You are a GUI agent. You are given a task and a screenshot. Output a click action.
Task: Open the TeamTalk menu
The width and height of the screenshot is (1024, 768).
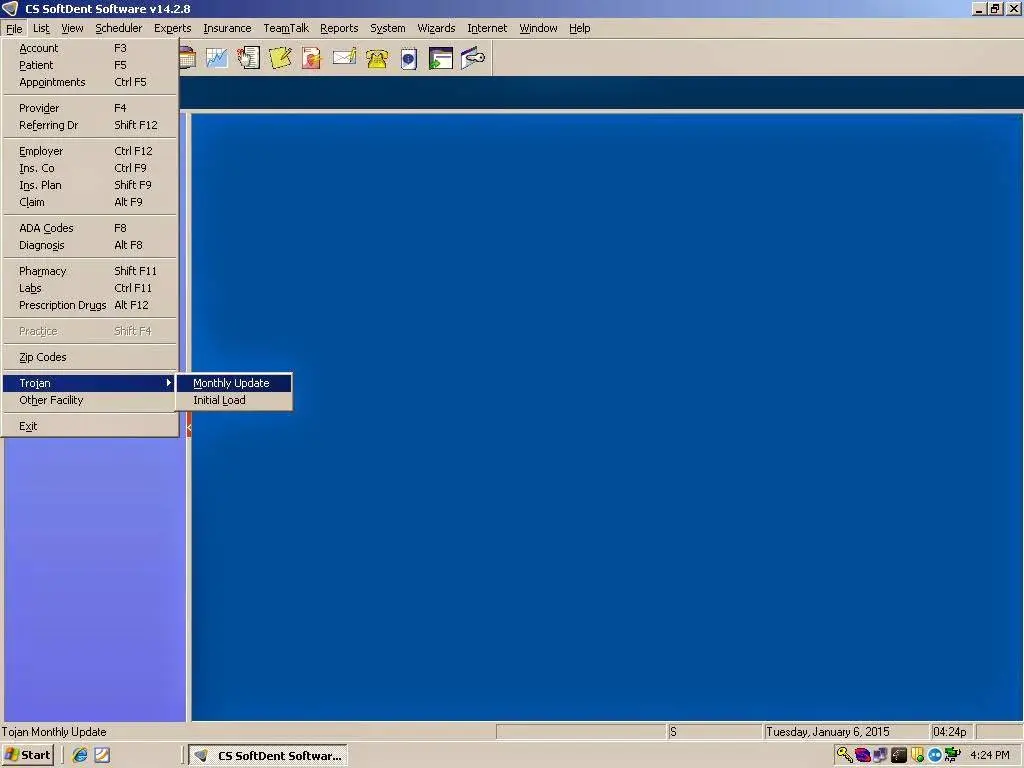coord(286,28)
